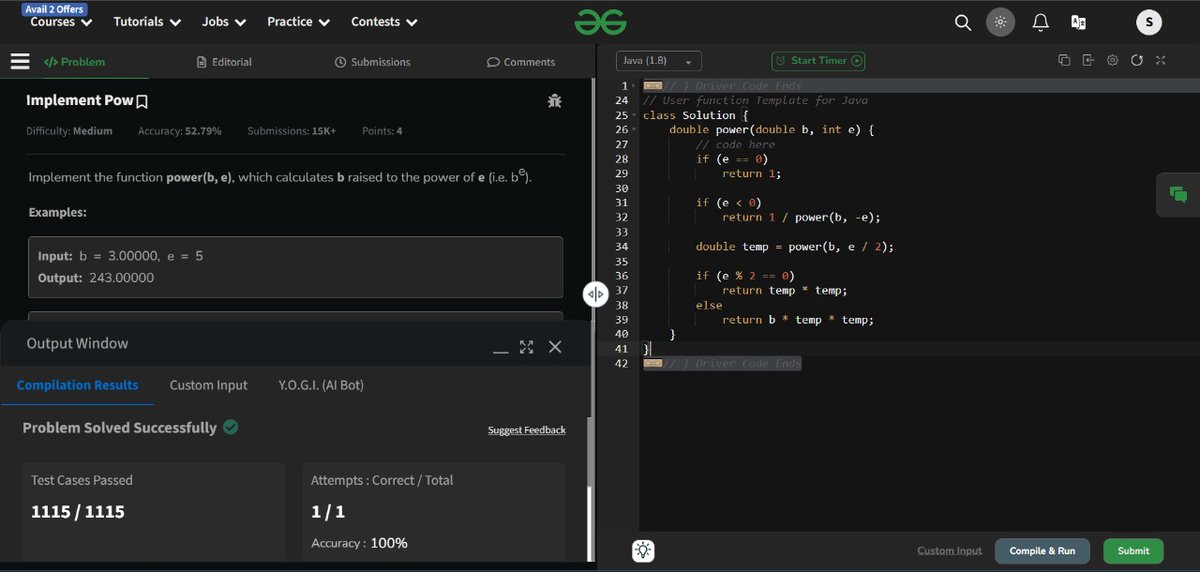Screen dimensions: 1200x572
Task: Reset code with the refresh icon
Action: click(1136, 61)
